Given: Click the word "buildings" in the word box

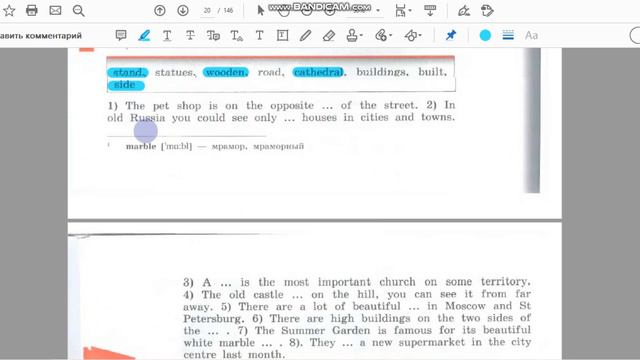Looking at the screenshot, I should point(382,72).
